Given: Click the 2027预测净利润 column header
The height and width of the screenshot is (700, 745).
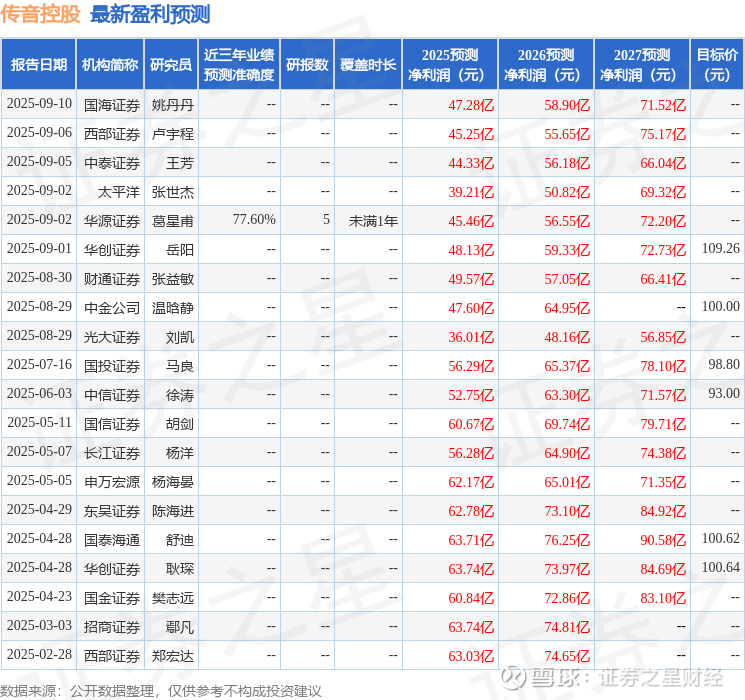Looking at the screenshot, I should [642, 65].
